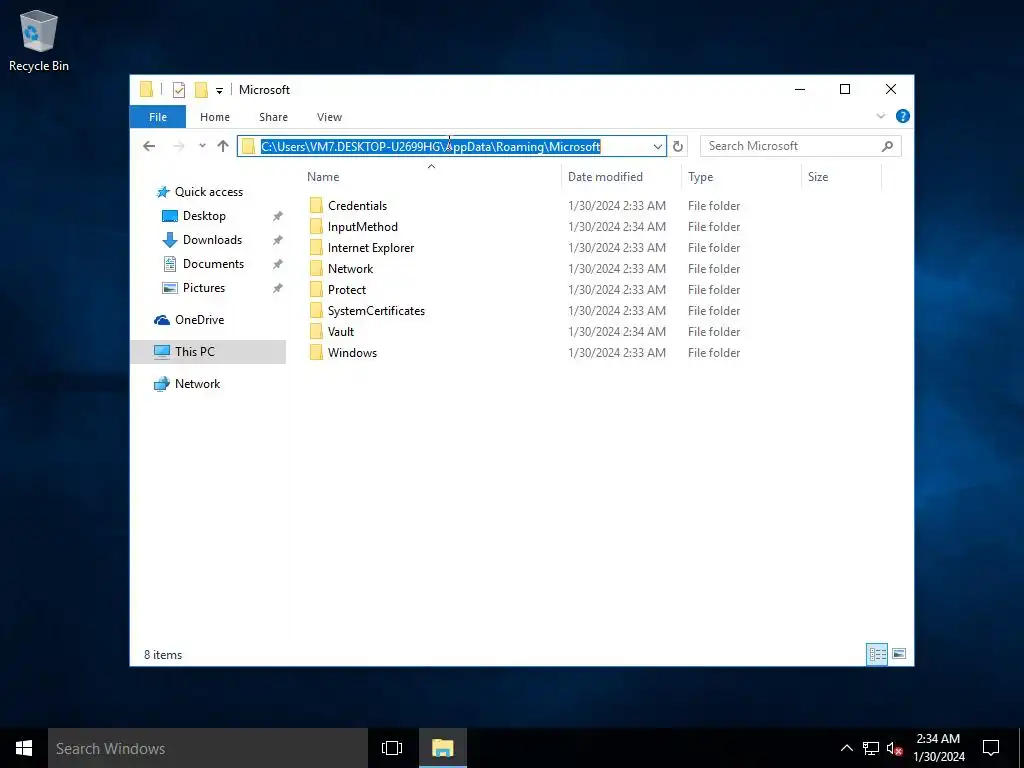Go back with the Back arrow
1024x768 pixels.
(x=149, y=146)
